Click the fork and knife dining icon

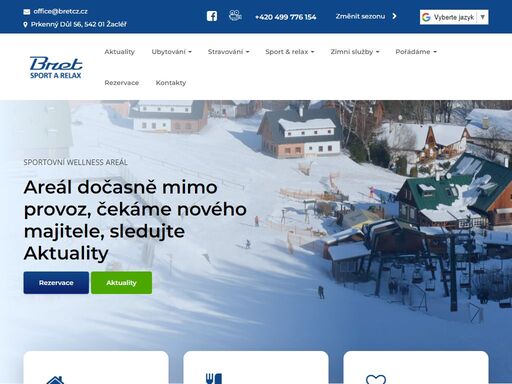214,379
